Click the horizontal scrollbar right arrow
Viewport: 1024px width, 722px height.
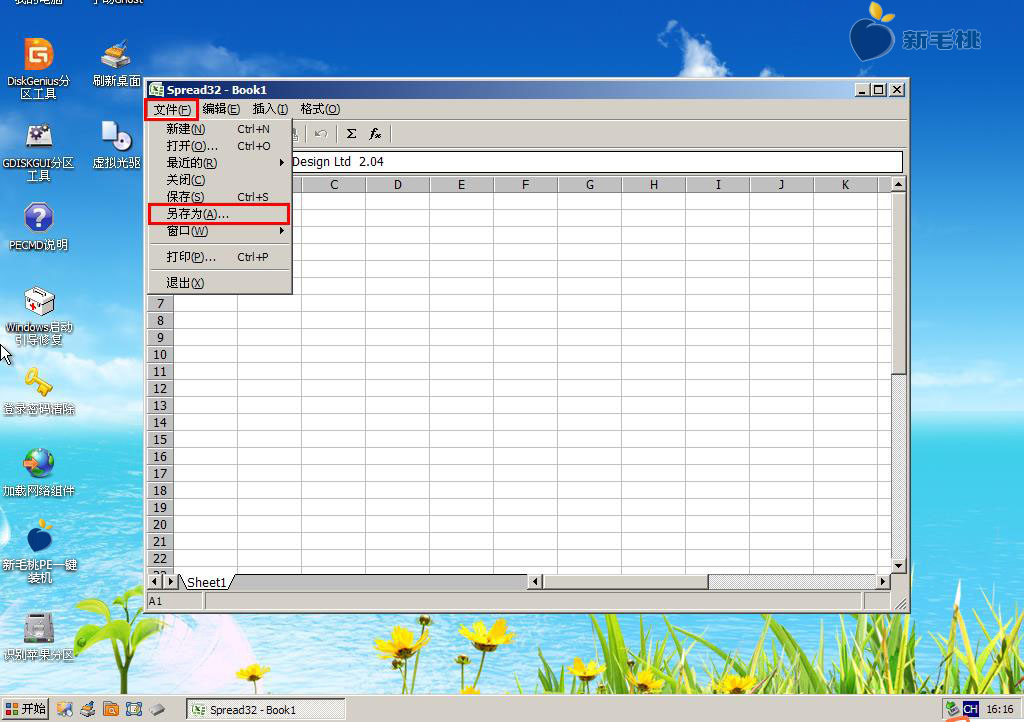tap(883, 581)
